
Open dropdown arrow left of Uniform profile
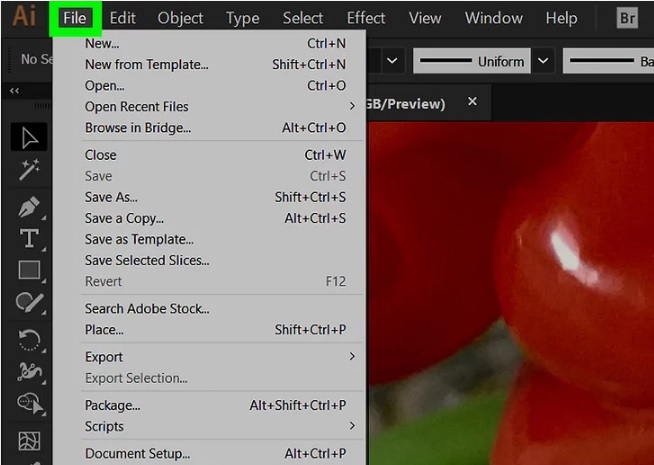coord(392,61)
